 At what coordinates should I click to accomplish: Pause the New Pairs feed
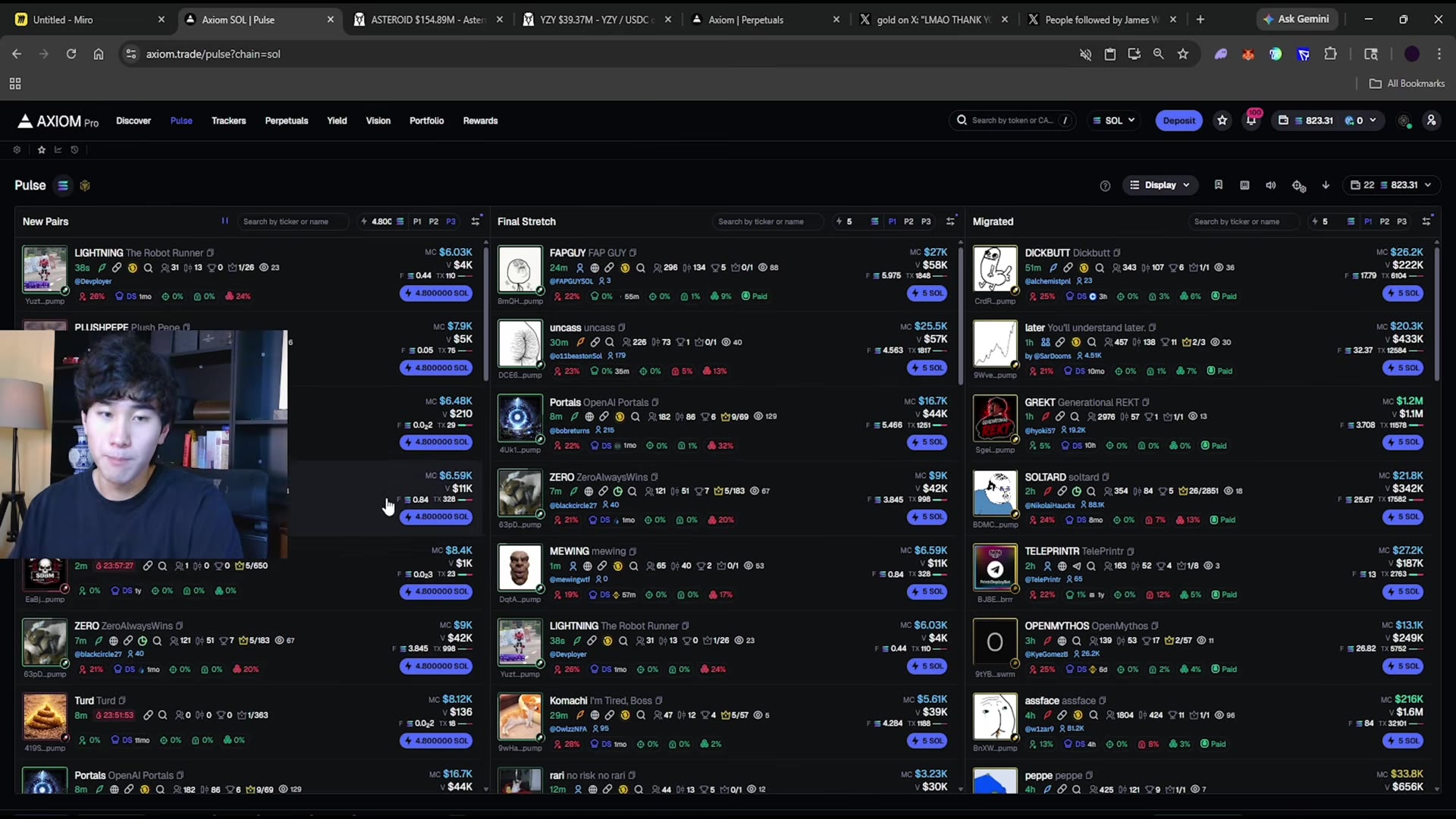click(x=224, y=221)
